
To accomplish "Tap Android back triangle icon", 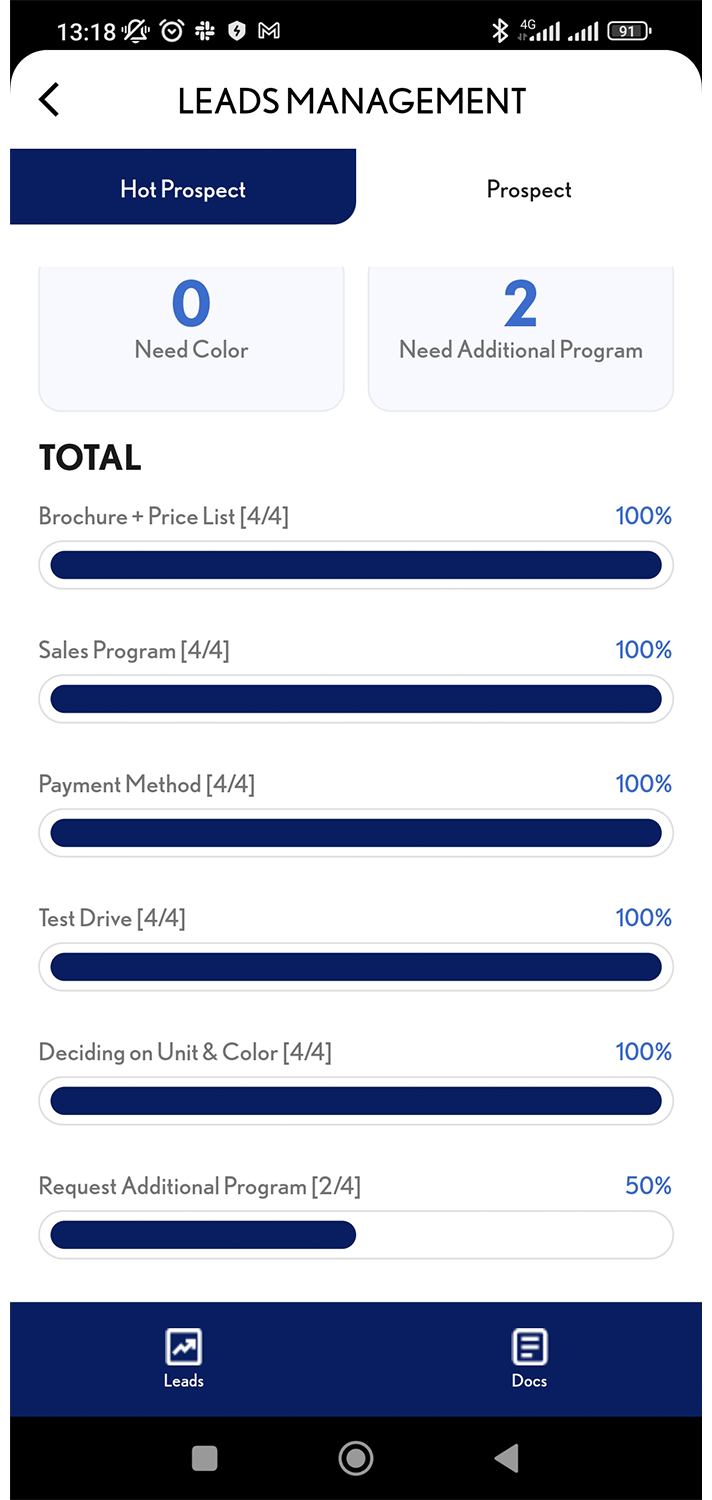I will coord(507,1458).
